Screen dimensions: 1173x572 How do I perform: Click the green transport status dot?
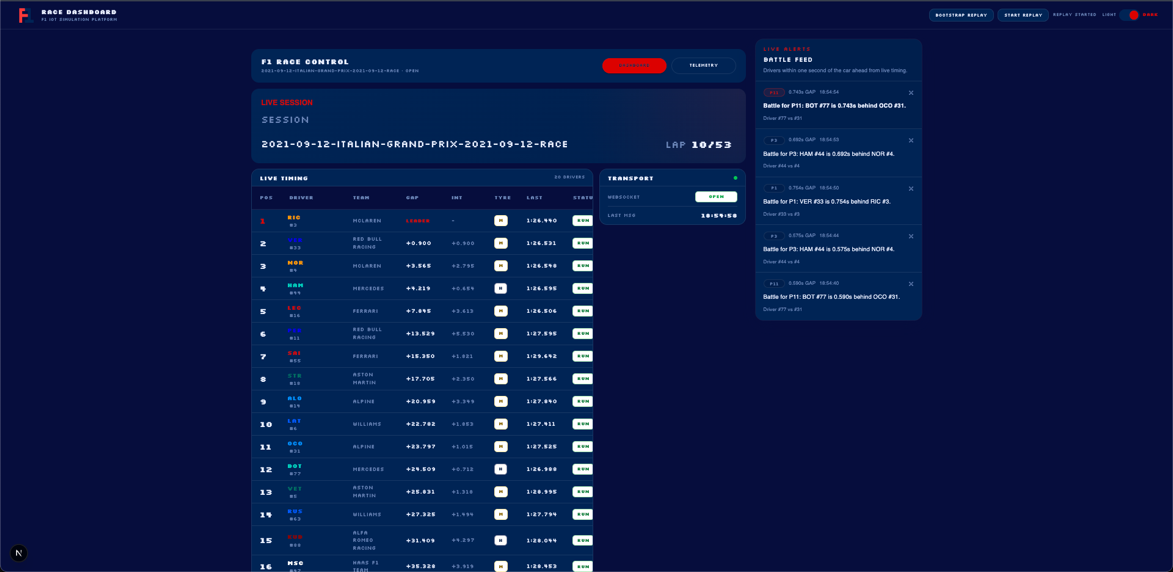(x=735, y=178)
